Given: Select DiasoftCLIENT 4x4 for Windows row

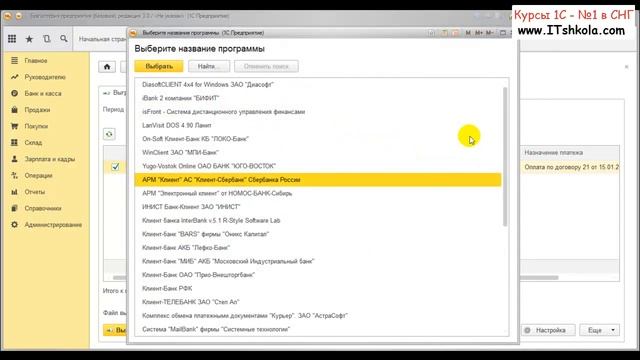Looking at the screenshot, I should (x=318, y=84).
